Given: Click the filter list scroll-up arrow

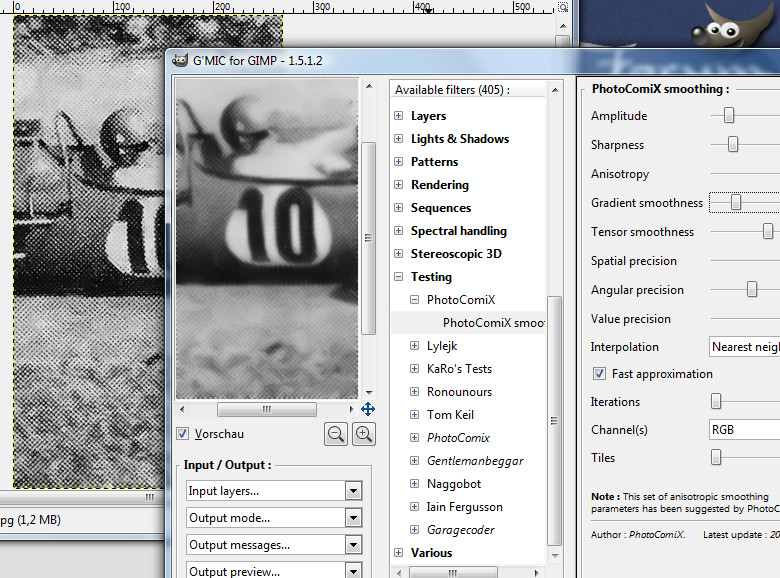Looking at the screenshot, I should click(x=555, y=90).
